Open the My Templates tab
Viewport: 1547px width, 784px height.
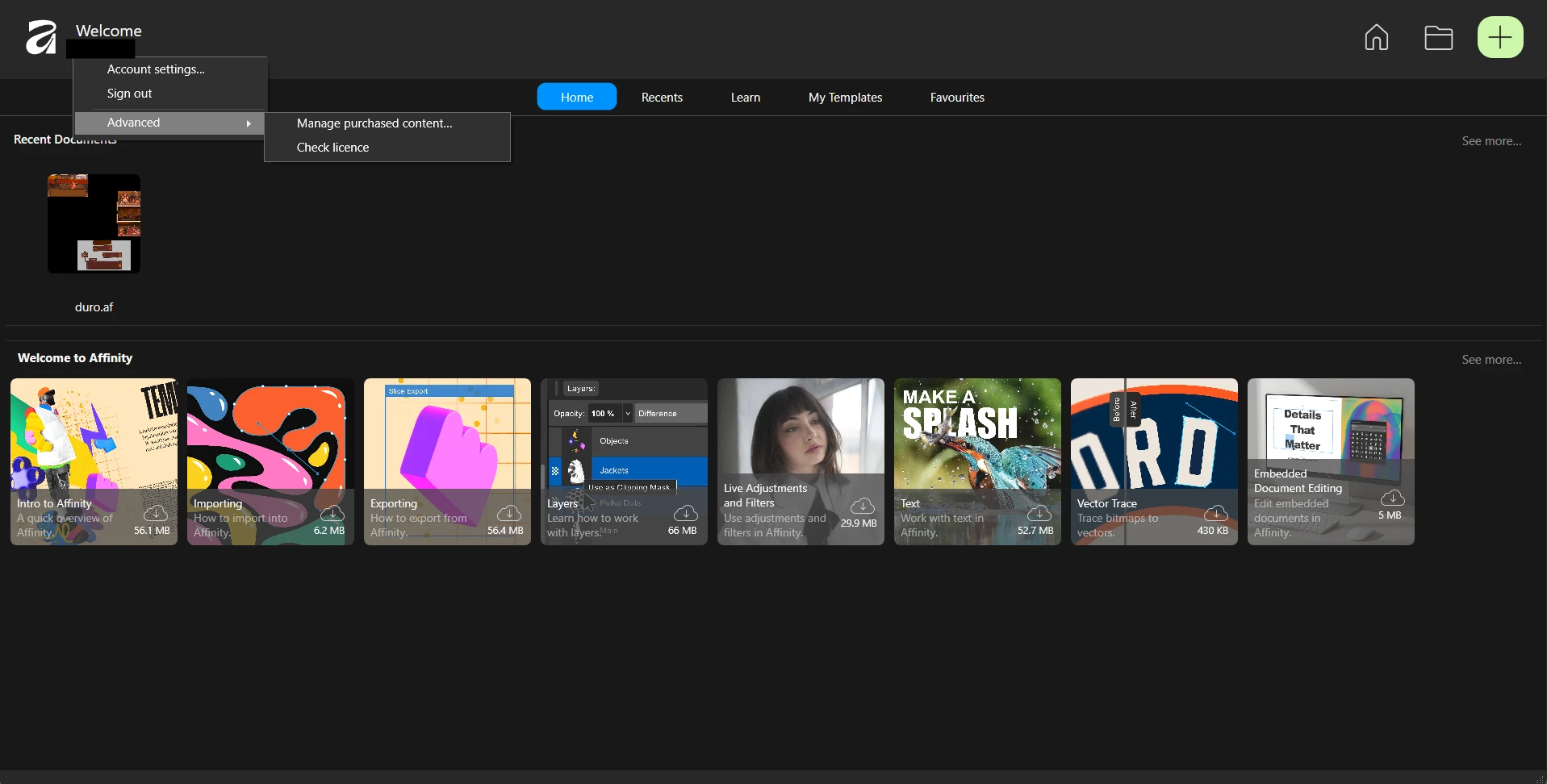click(845, 97)
